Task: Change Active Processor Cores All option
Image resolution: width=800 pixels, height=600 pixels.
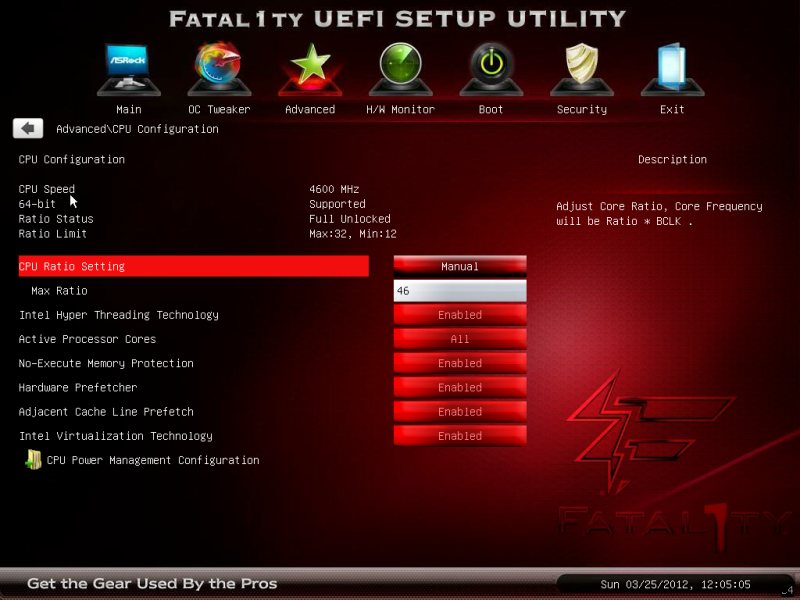Action: pyautogui.click(x=460, y=339)
